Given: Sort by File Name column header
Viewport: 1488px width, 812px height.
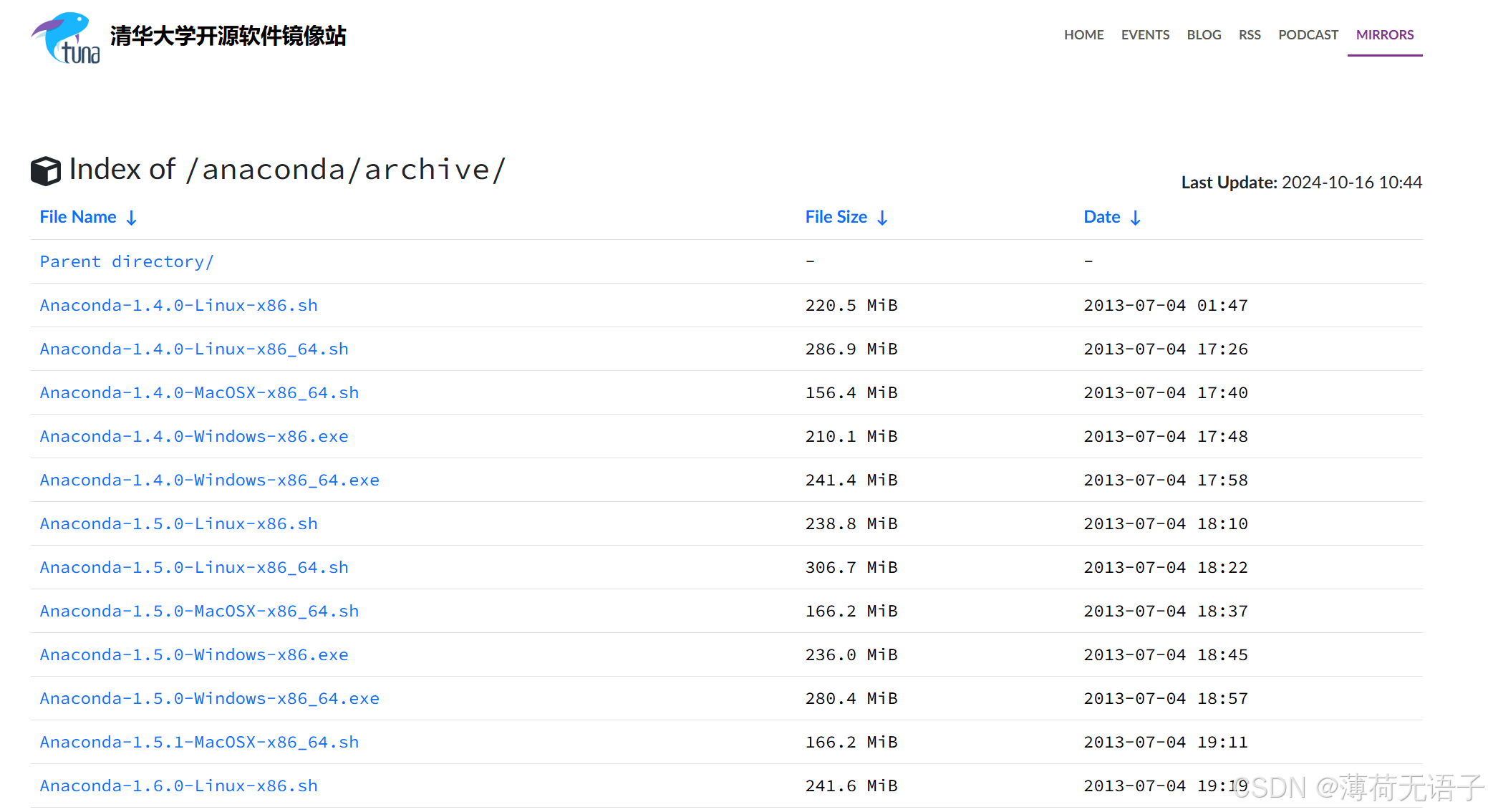Looking at the screenshot, I should (x=88, y=217).
